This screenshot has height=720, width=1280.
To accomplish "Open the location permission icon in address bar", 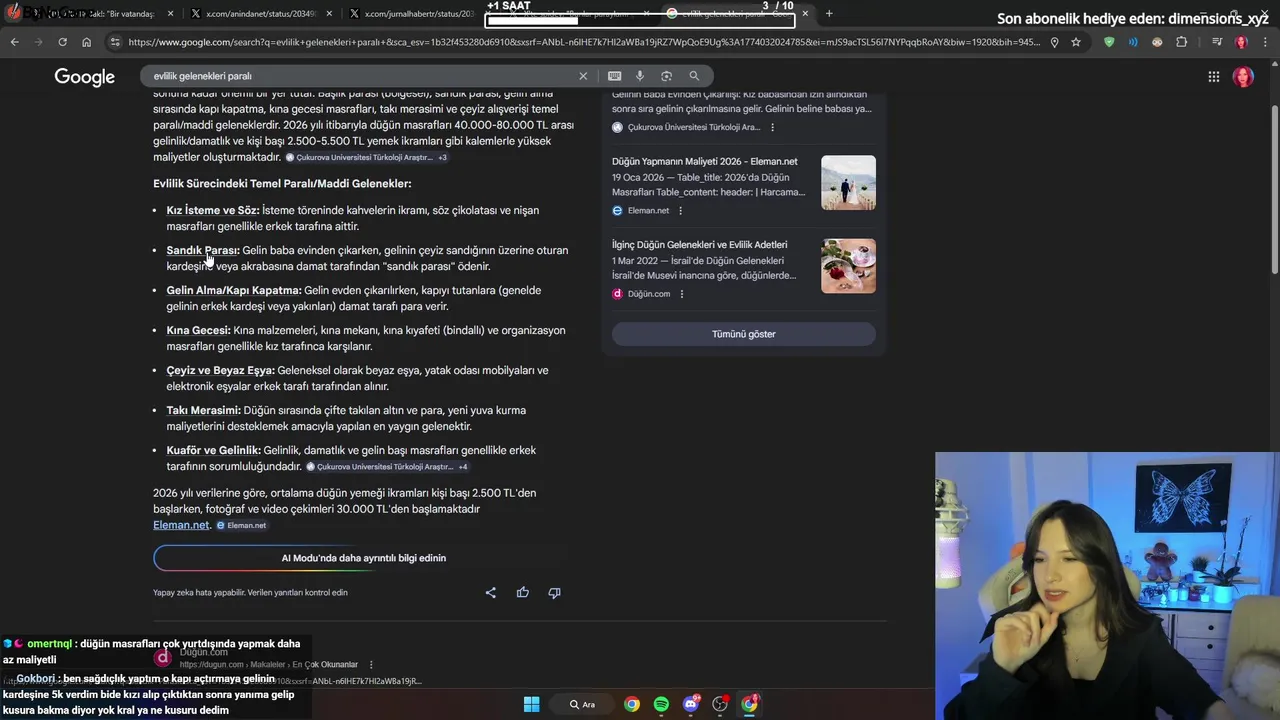I will [x=1054, y=42].
